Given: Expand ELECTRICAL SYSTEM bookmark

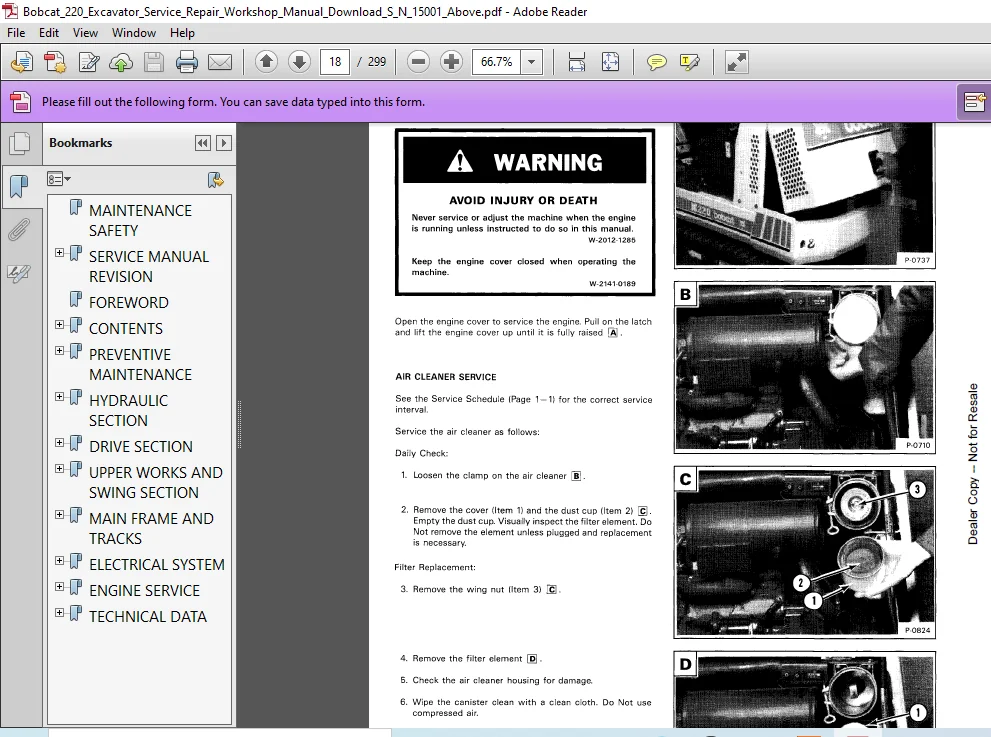Looking at the screenshot, I should (x=59, y=561).
